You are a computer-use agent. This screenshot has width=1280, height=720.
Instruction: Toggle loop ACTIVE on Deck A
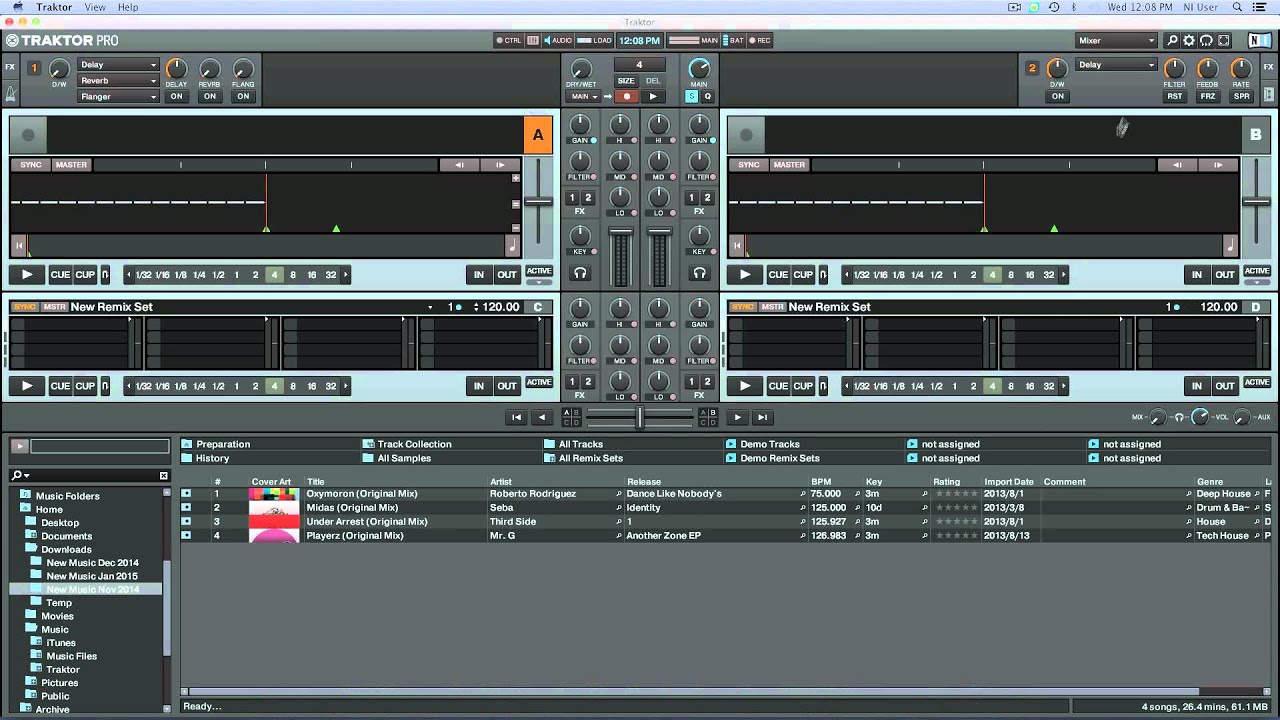539,272
